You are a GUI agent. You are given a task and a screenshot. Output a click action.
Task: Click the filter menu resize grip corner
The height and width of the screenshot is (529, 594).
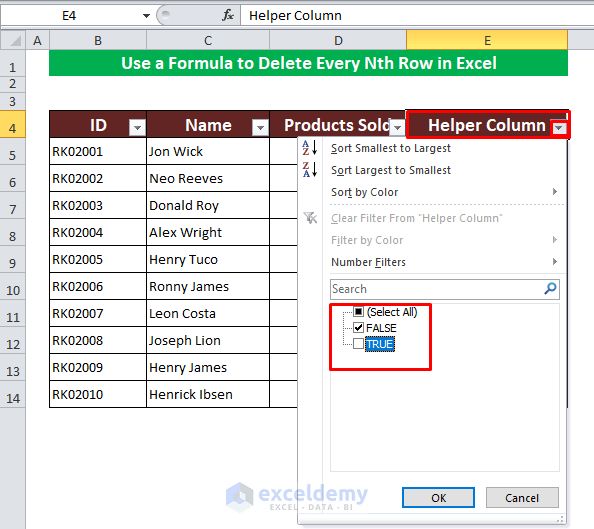[x=560, y=519]
